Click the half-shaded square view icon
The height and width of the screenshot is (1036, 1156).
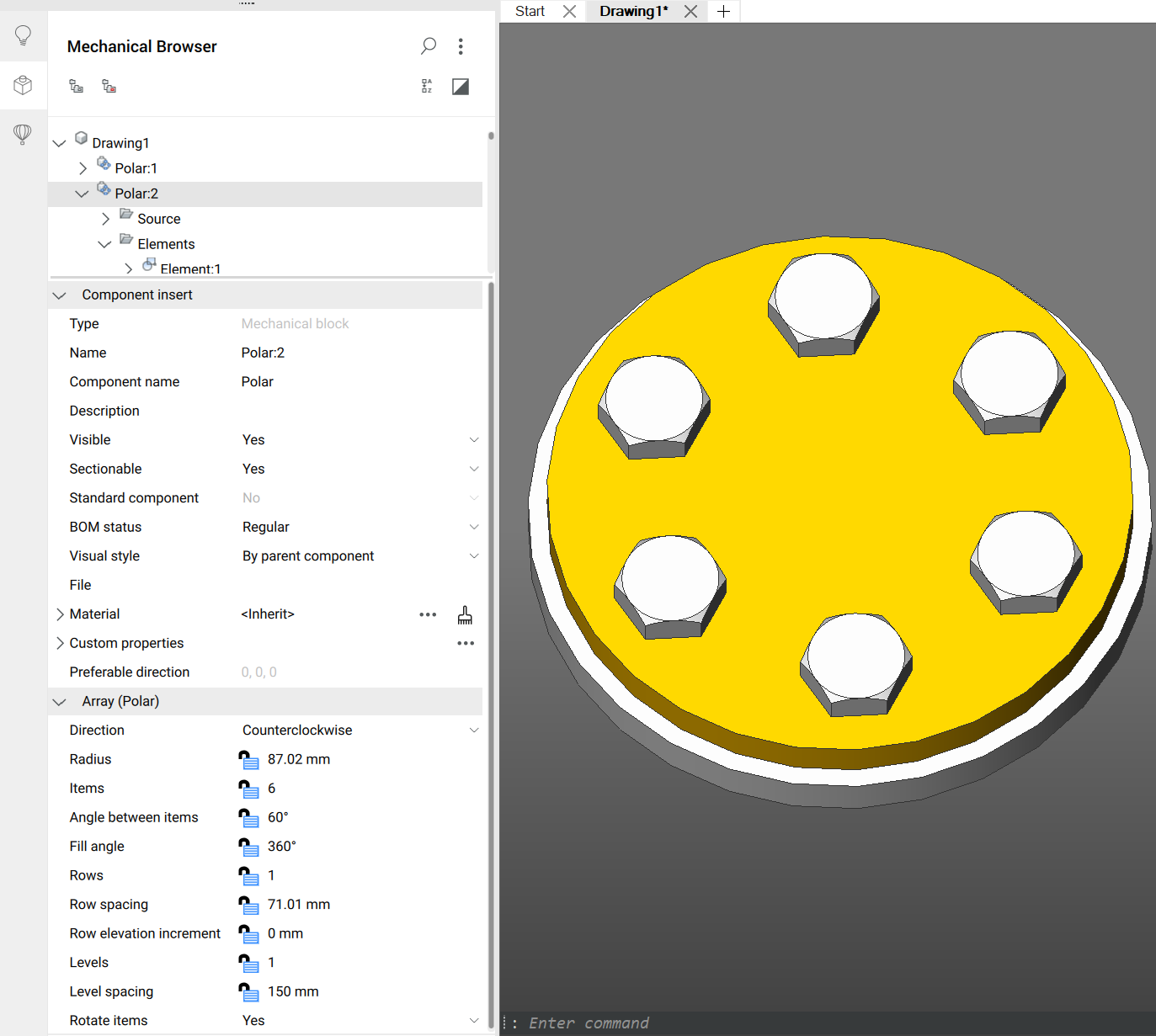coord(461,86)
